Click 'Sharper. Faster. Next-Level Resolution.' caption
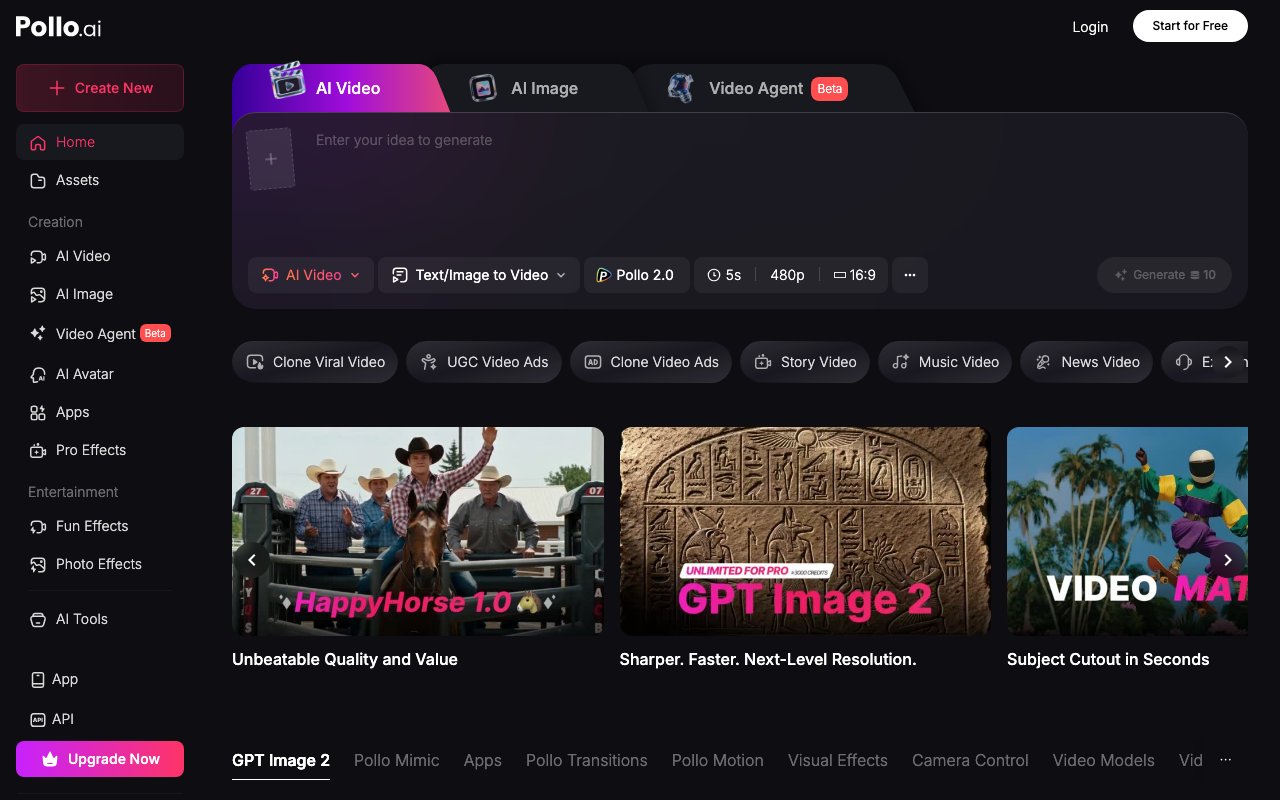The height and width of the screenshot is (800, 1280). pos(768,659)
